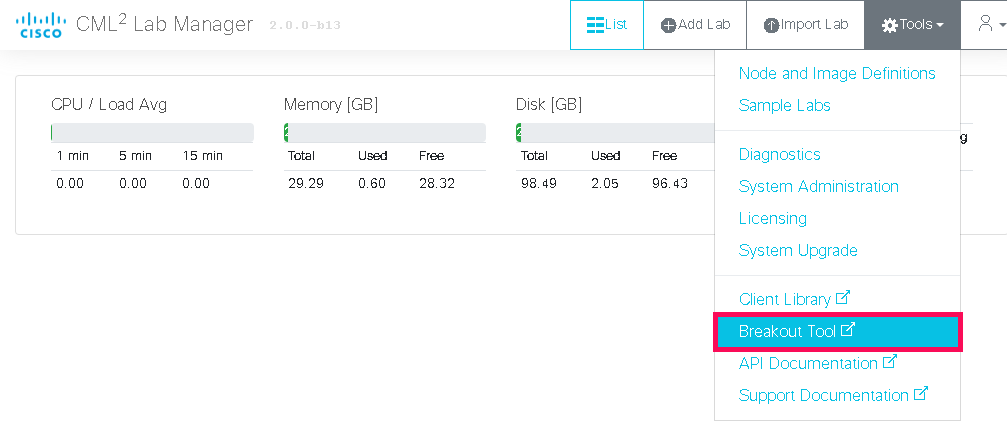This screenshot has height=434, width=1007.
Task: Click the Tools gear icon
Action: click(x=889, y=26)
